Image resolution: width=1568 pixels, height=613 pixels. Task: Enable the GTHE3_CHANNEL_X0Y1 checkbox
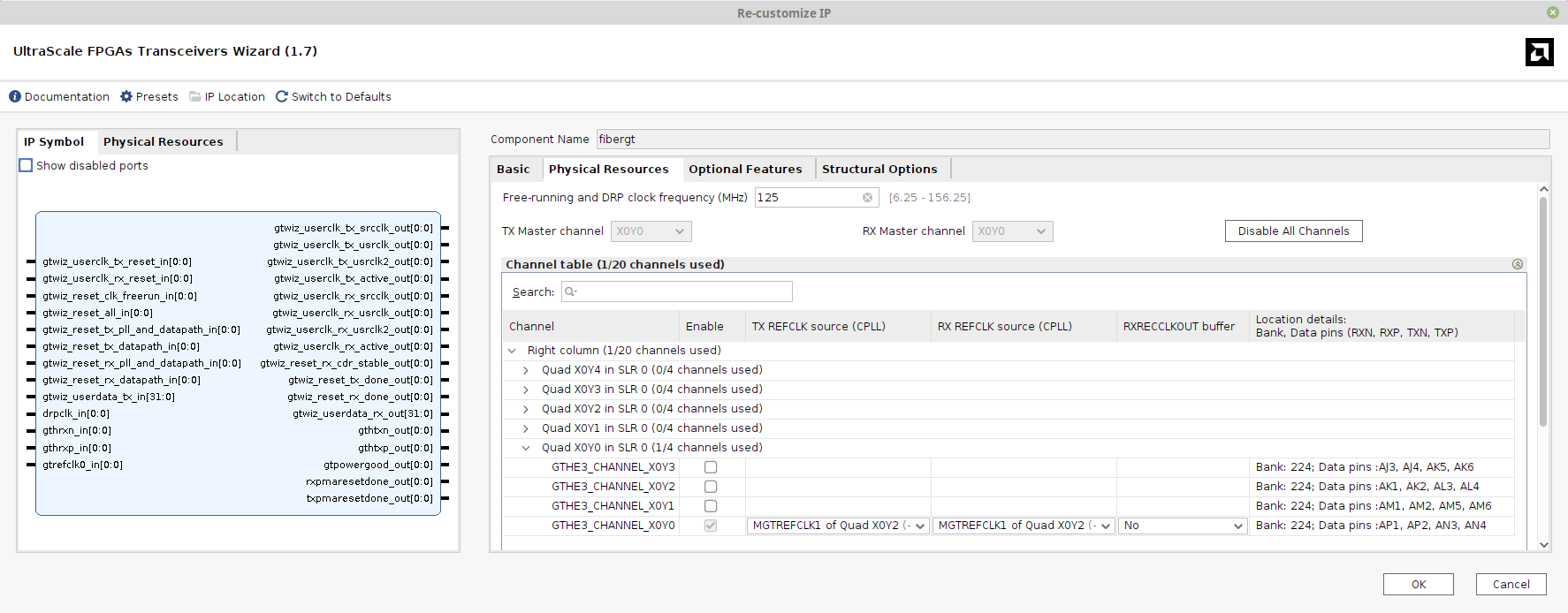(x=711, y=506)
